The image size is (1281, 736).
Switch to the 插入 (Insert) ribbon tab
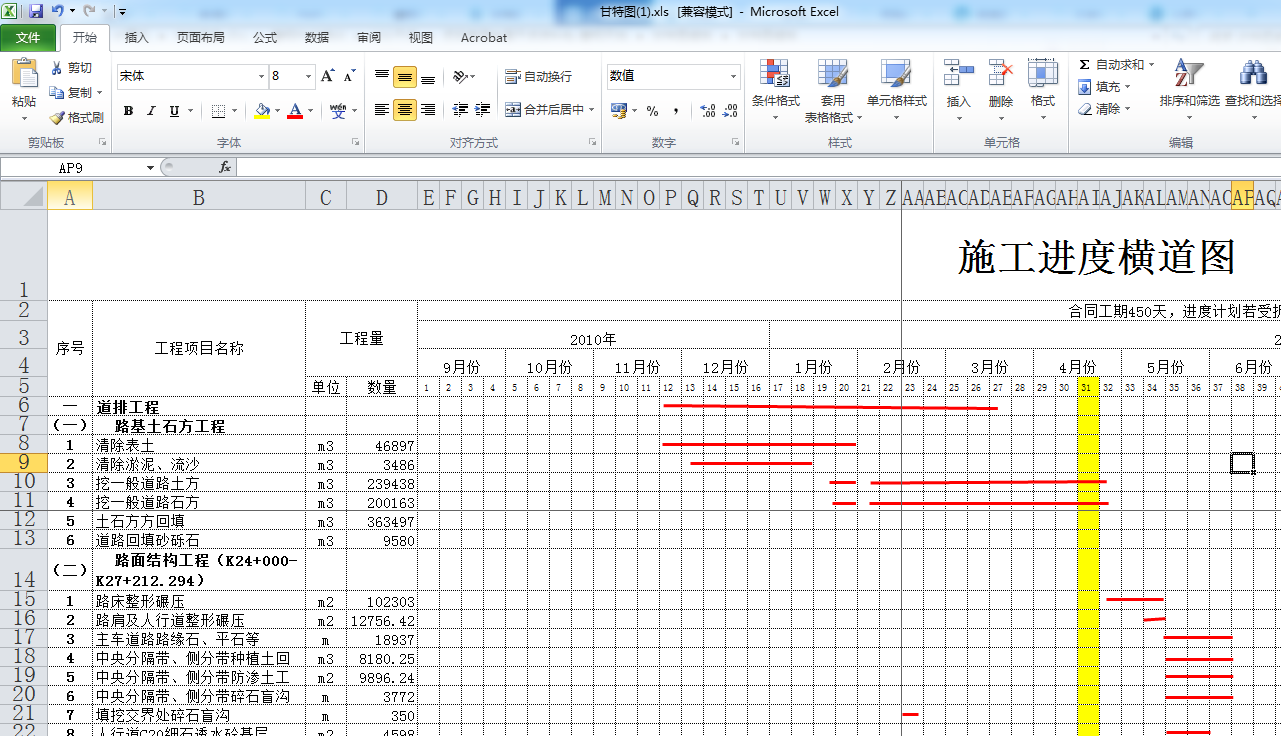(x=136, y=38)
